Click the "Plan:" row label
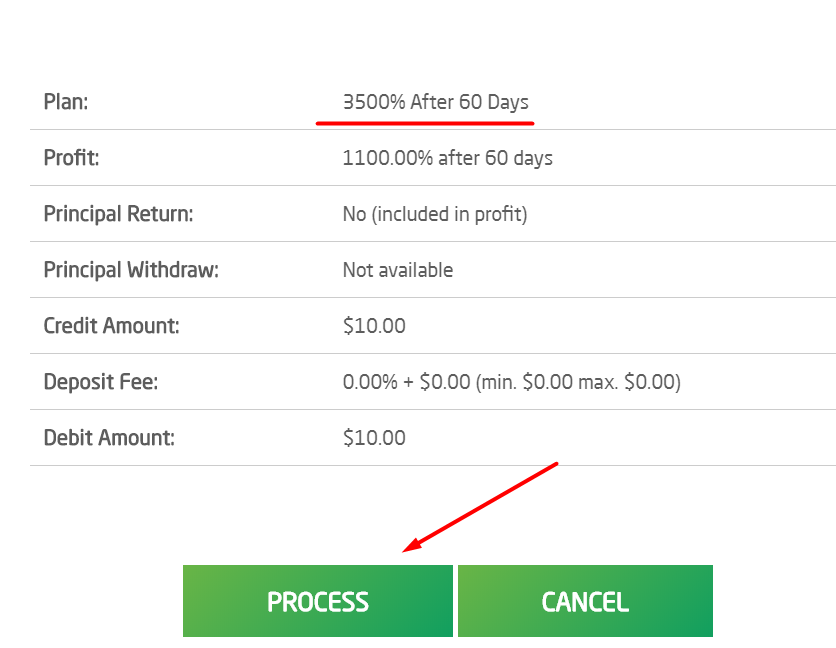 (x=66, y=102)
